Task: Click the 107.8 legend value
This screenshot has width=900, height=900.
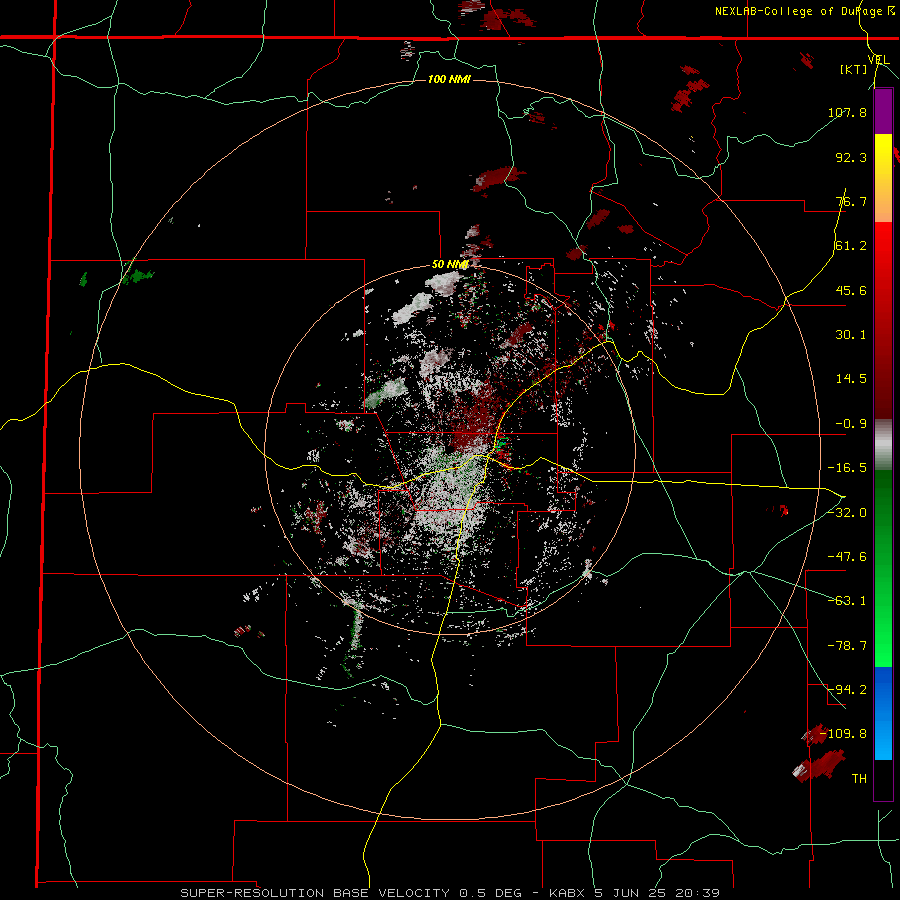Action: 847,112
